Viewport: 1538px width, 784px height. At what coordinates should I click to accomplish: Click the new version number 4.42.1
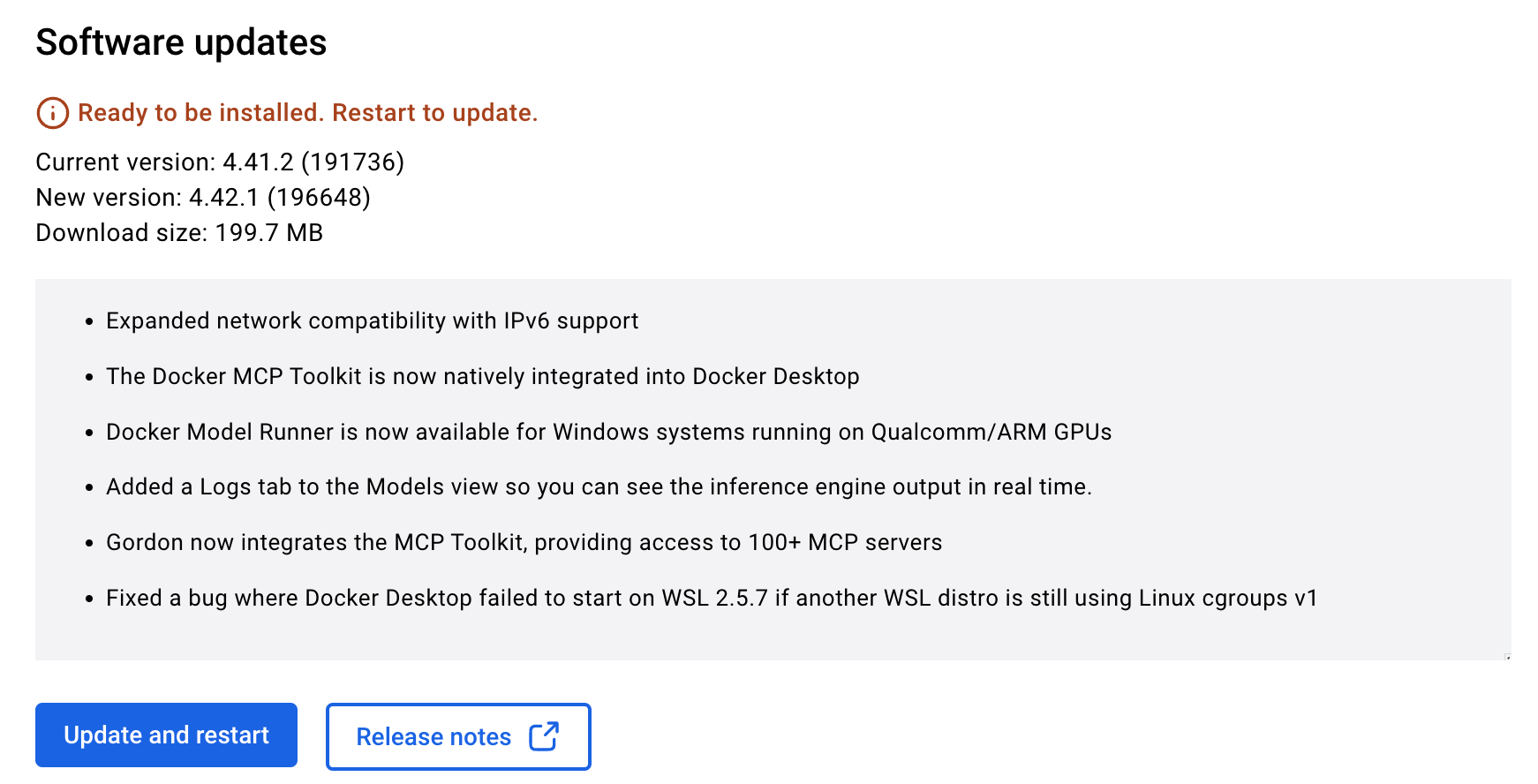[x=224, y=198]
